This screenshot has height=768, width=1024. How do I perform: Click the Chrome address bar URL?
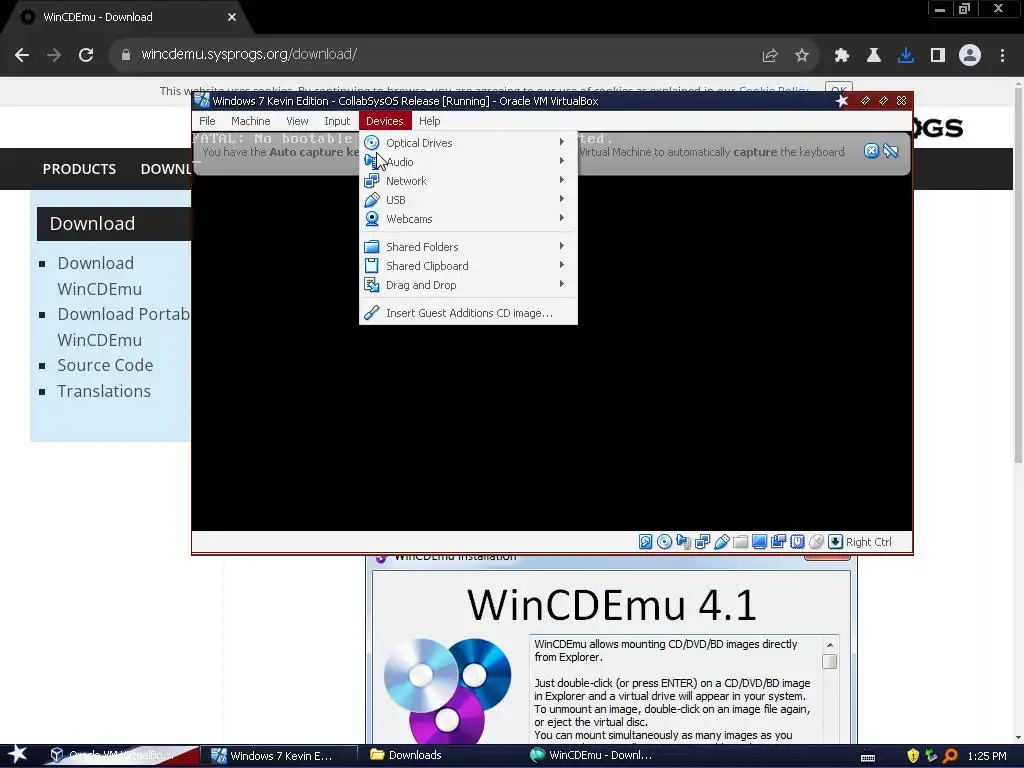coord(249,54)
